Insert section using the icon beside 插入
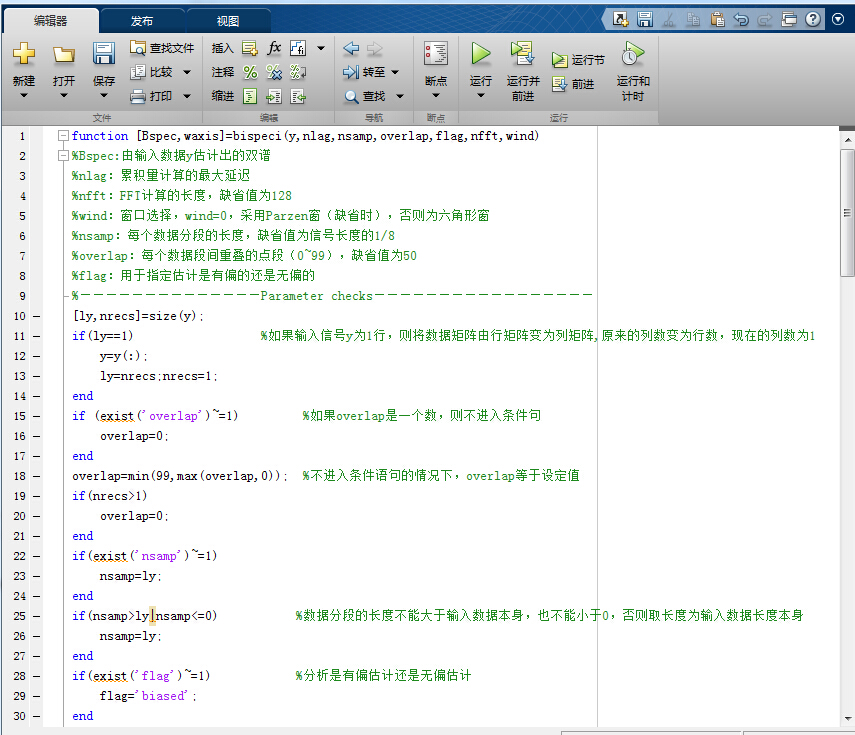This screenshot has height=735, width=855. (x=250, y=49)
